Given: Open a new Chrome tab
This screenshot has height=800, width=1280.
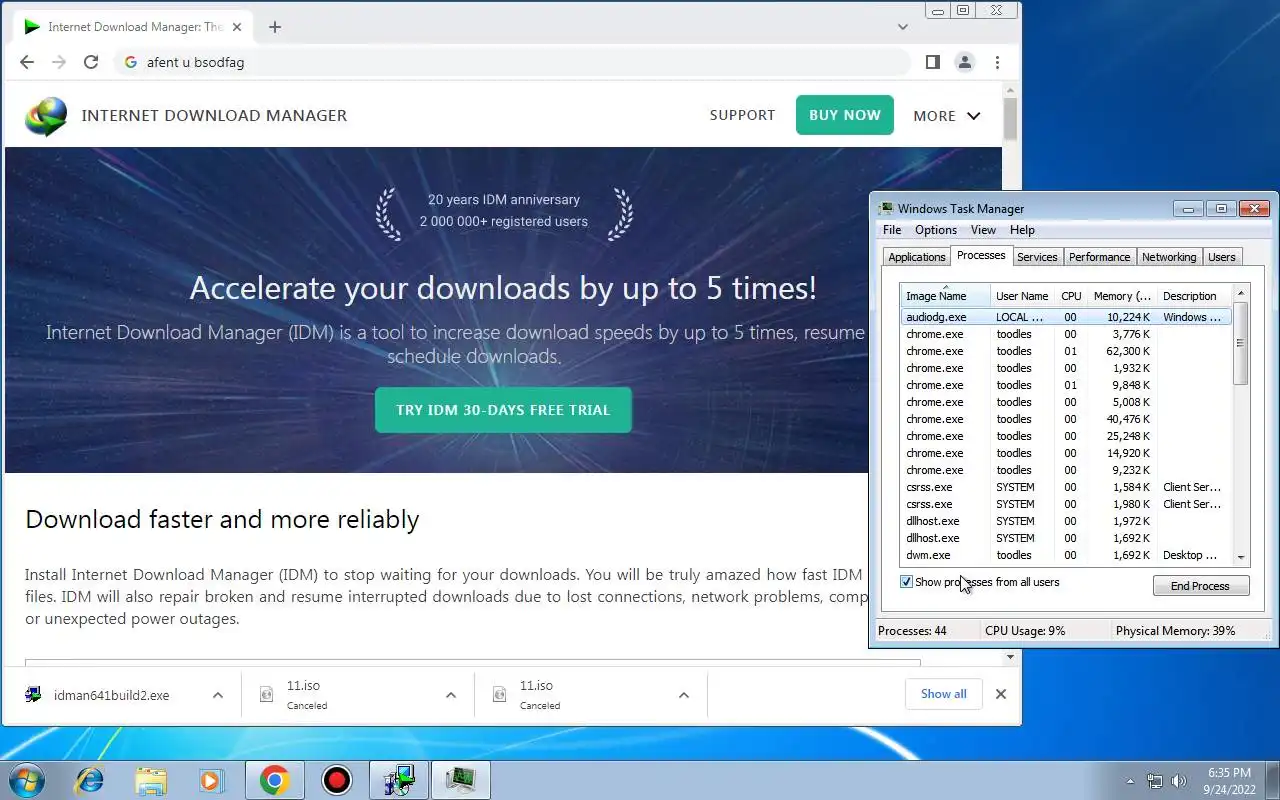Looking at the screenshot, I should [x=275, y=27].
